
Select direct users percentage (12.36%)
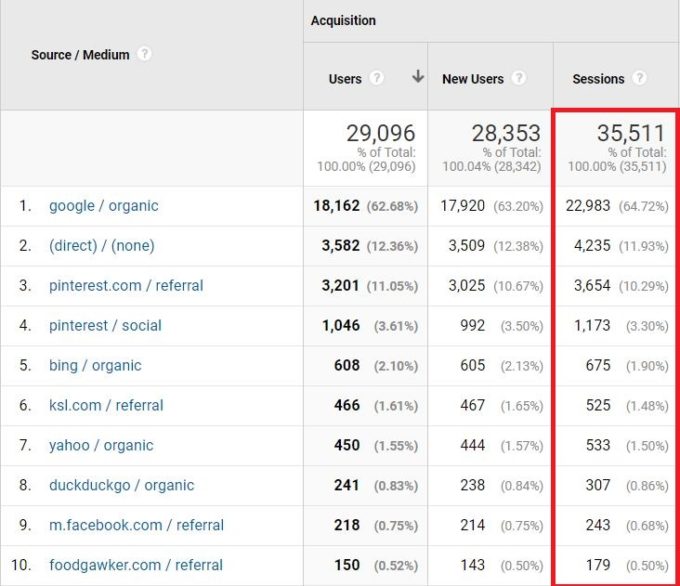tap(392, 246)
